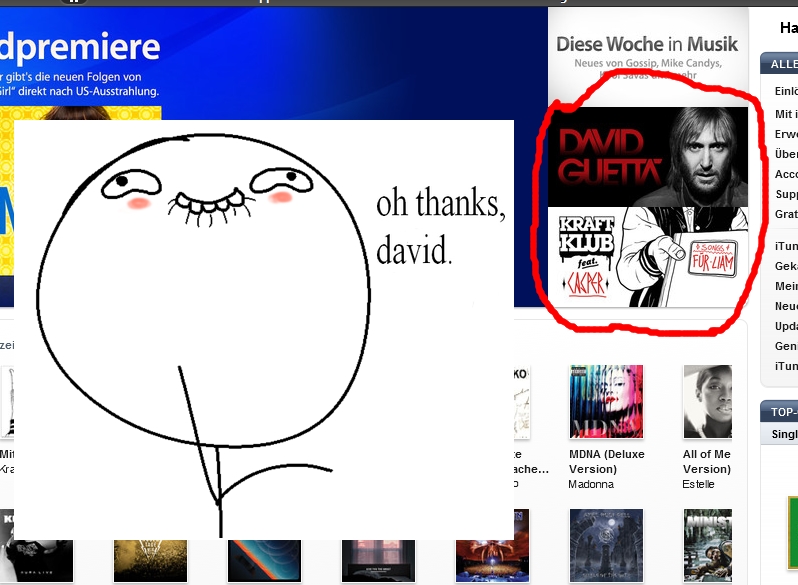
Task: Open the All of Me album title link
Action: pyautogui.click(x=707, y=461)
